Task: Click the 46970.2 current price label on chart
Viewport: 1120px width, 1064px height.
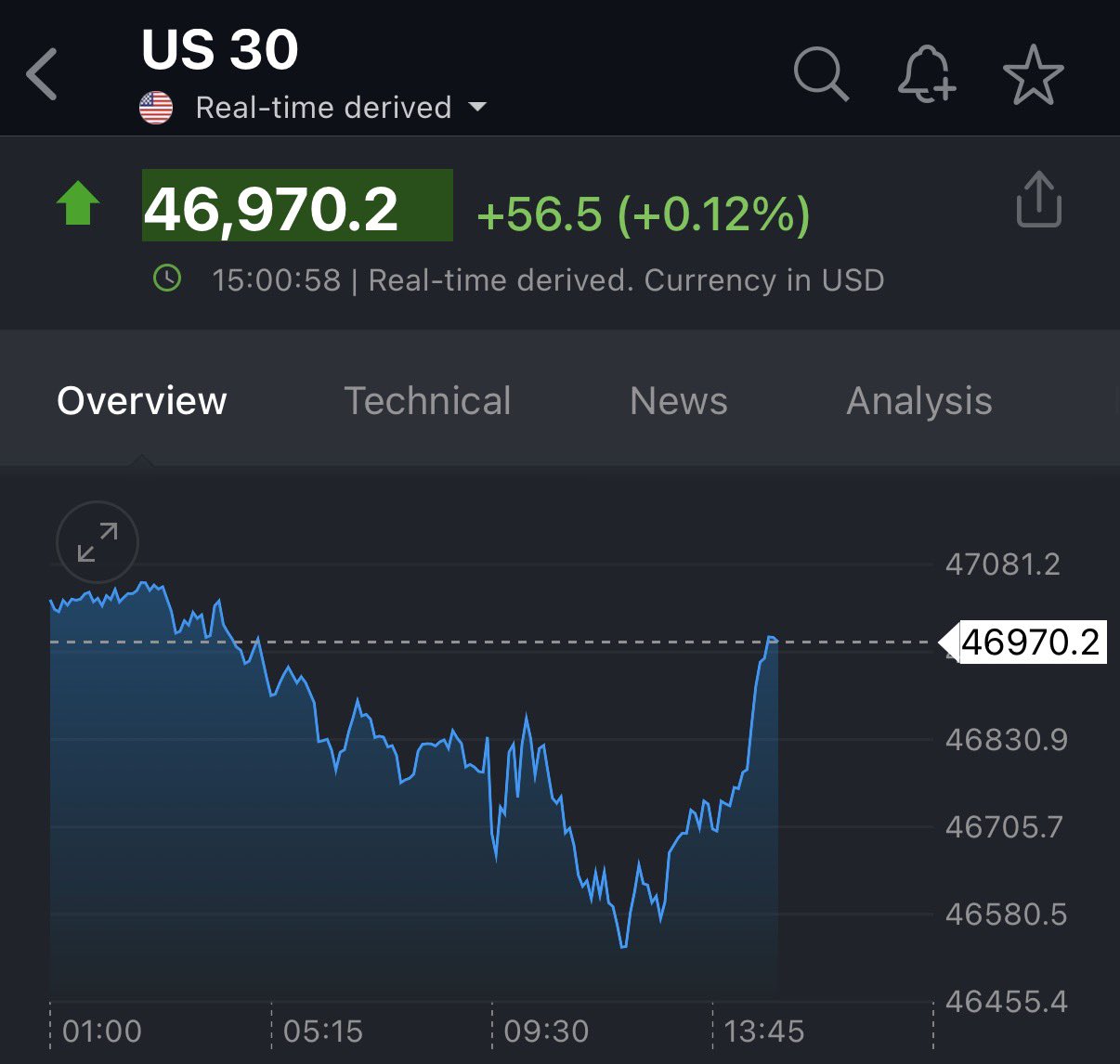Action: pos(1030,642)
